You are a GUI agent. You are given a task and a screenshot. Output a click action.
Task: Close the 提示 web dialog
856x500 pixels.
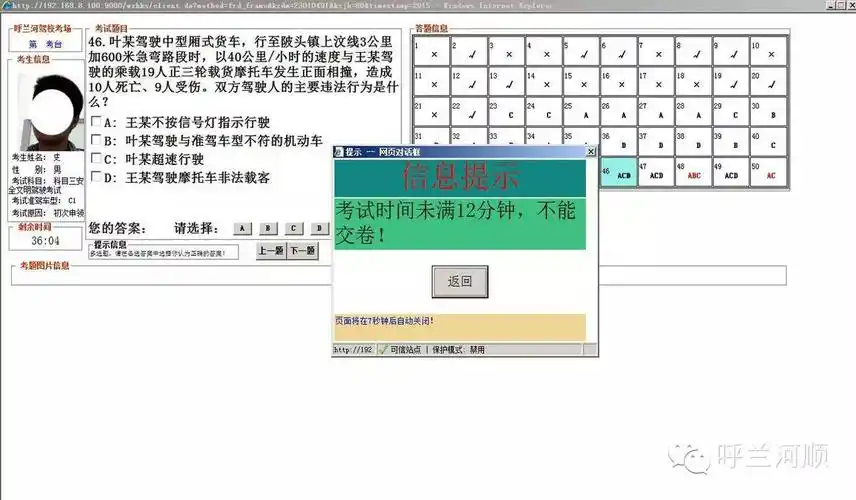[x=591, y=152]
